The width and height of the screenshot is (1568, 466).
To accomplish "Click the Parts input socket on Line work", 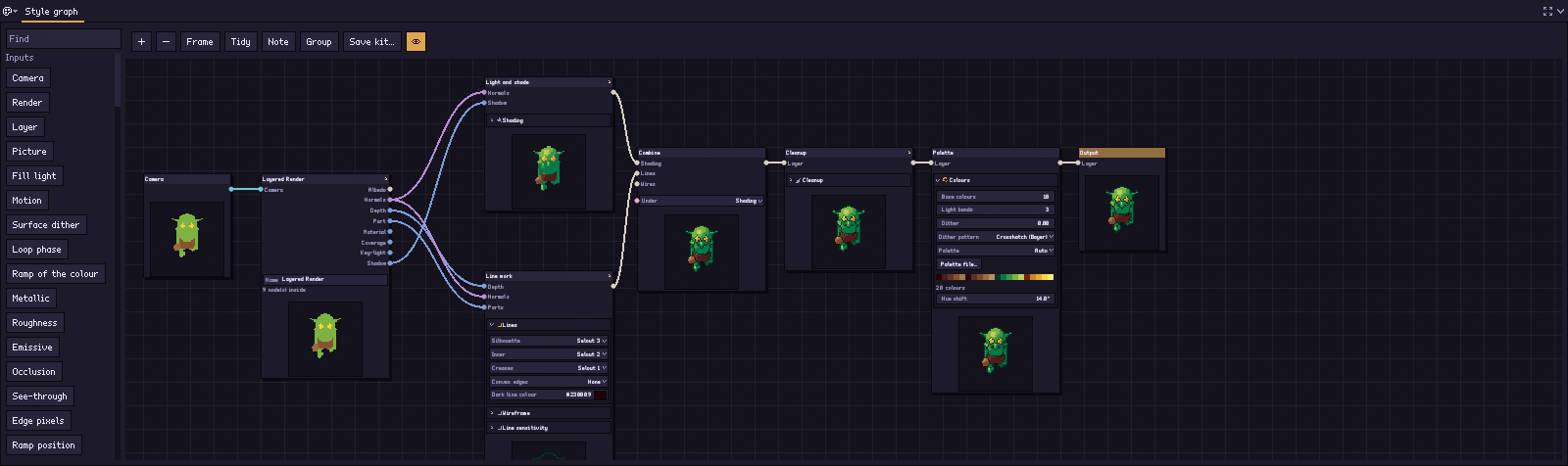I will [484, 307].
